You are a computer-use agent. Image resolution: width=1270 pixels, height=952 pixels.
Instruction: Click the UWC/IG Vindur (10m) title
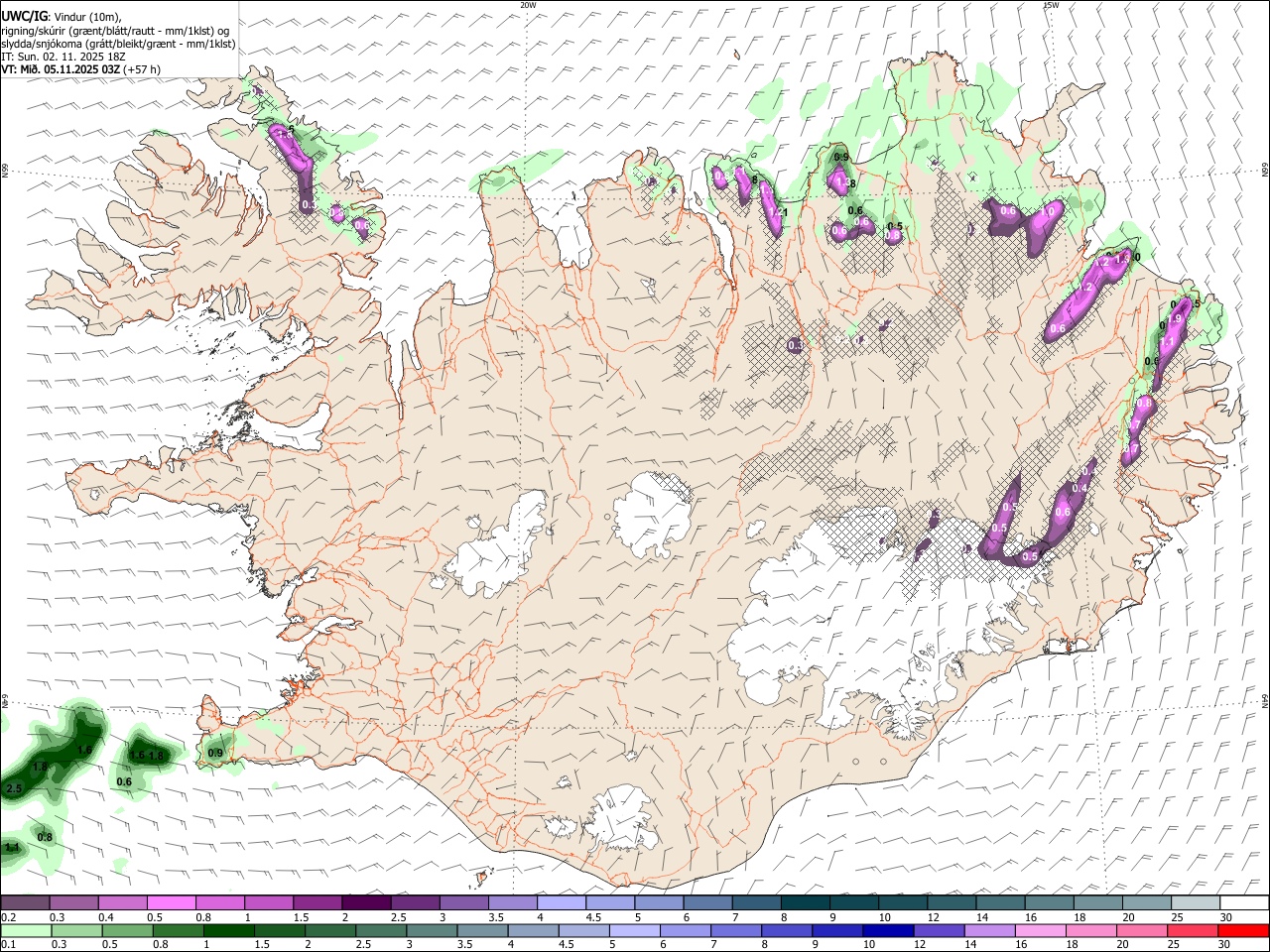click(x=62, y=16)
